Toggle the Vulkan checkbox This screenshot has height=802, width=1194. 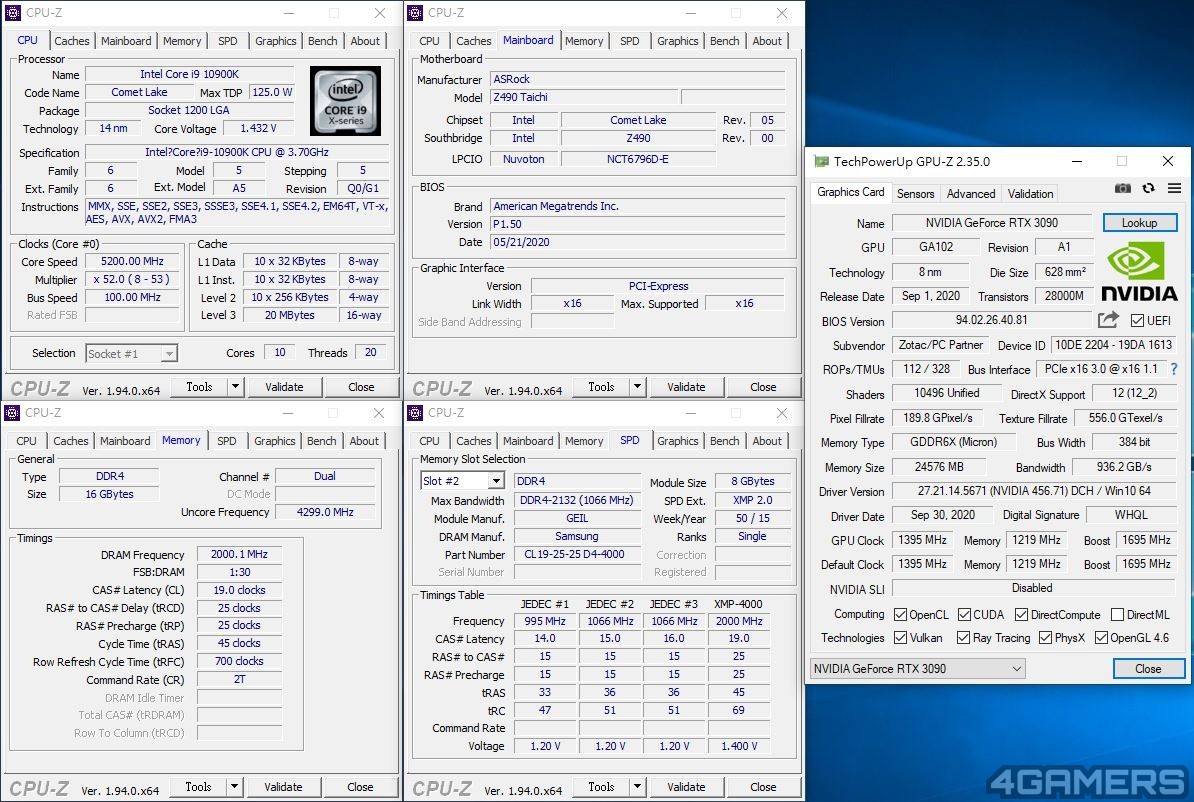tap(900, 637)
